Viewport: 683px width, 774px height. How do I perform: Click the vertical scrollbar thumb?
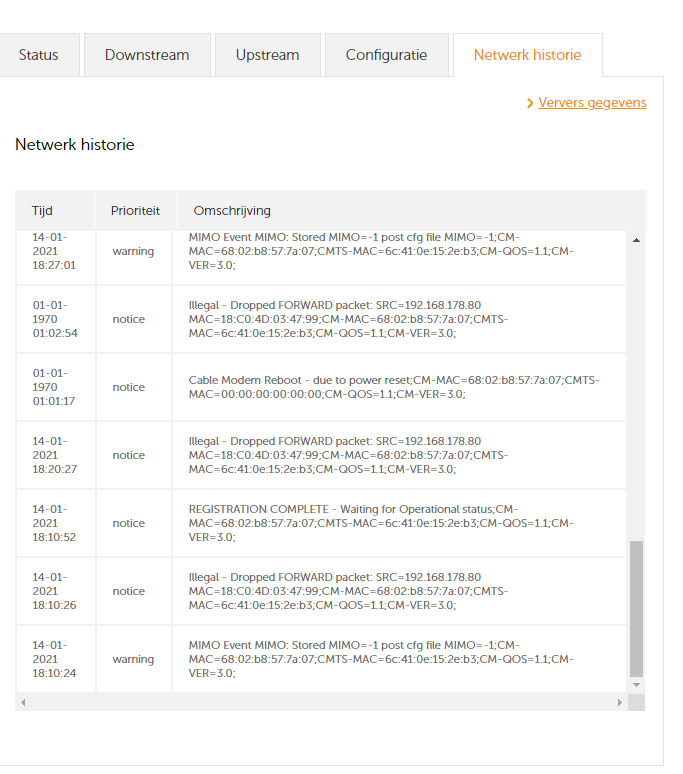point(636,608)
